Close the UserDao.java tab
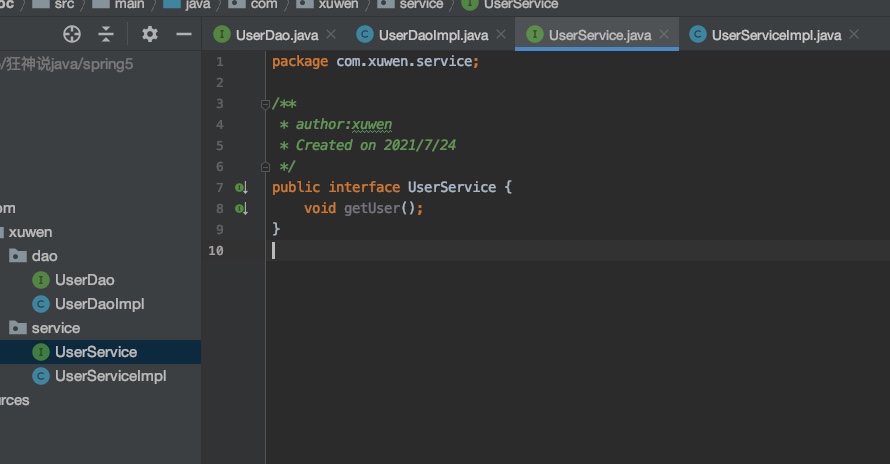 [x=335, y=35]
